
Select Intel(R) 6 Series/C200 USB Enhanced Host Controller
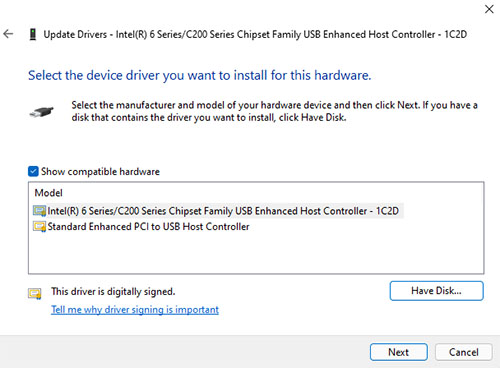pyautogui.click(x=218, y=211)
